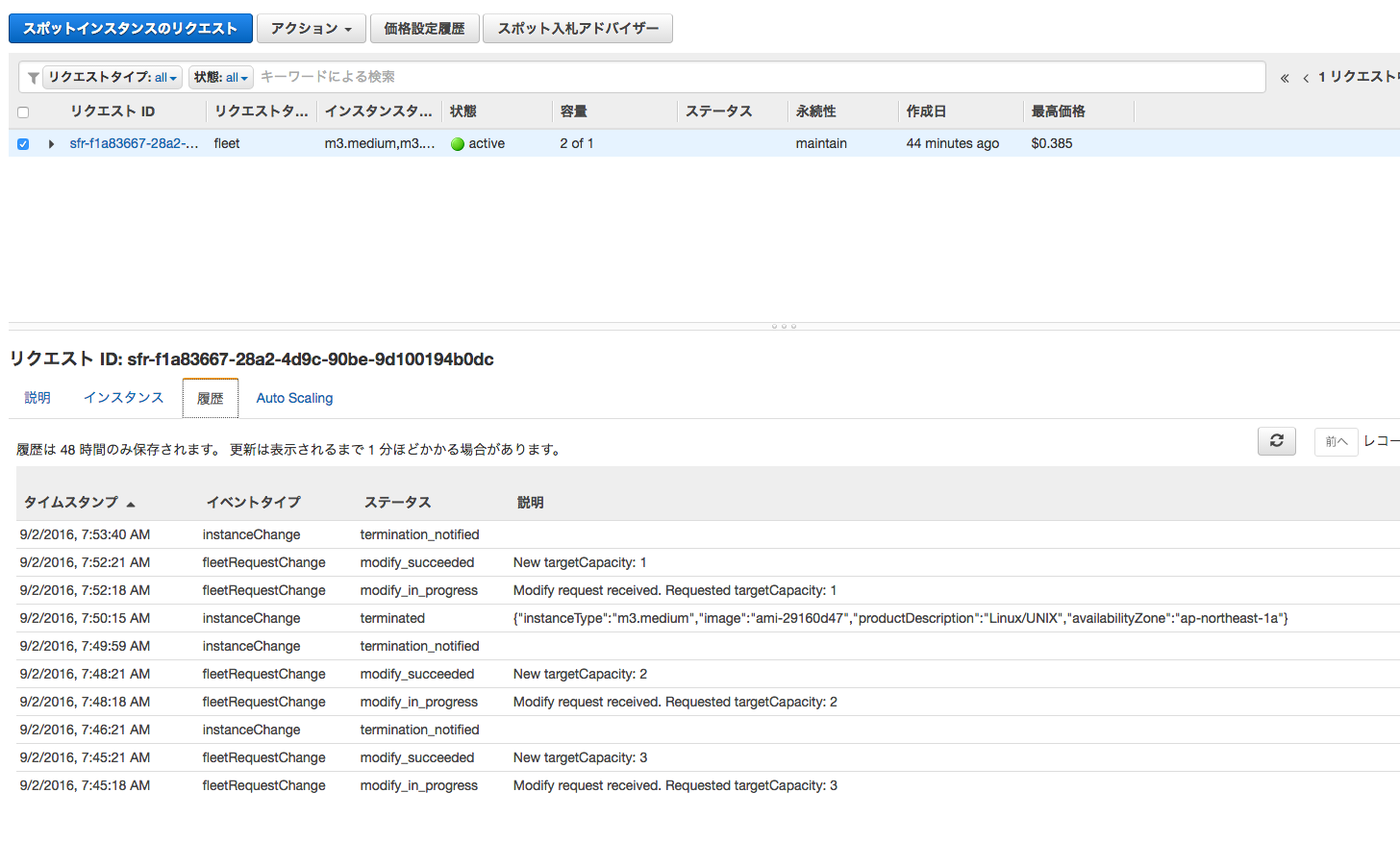
Task: Refresh the history list
Action: 1277,441
